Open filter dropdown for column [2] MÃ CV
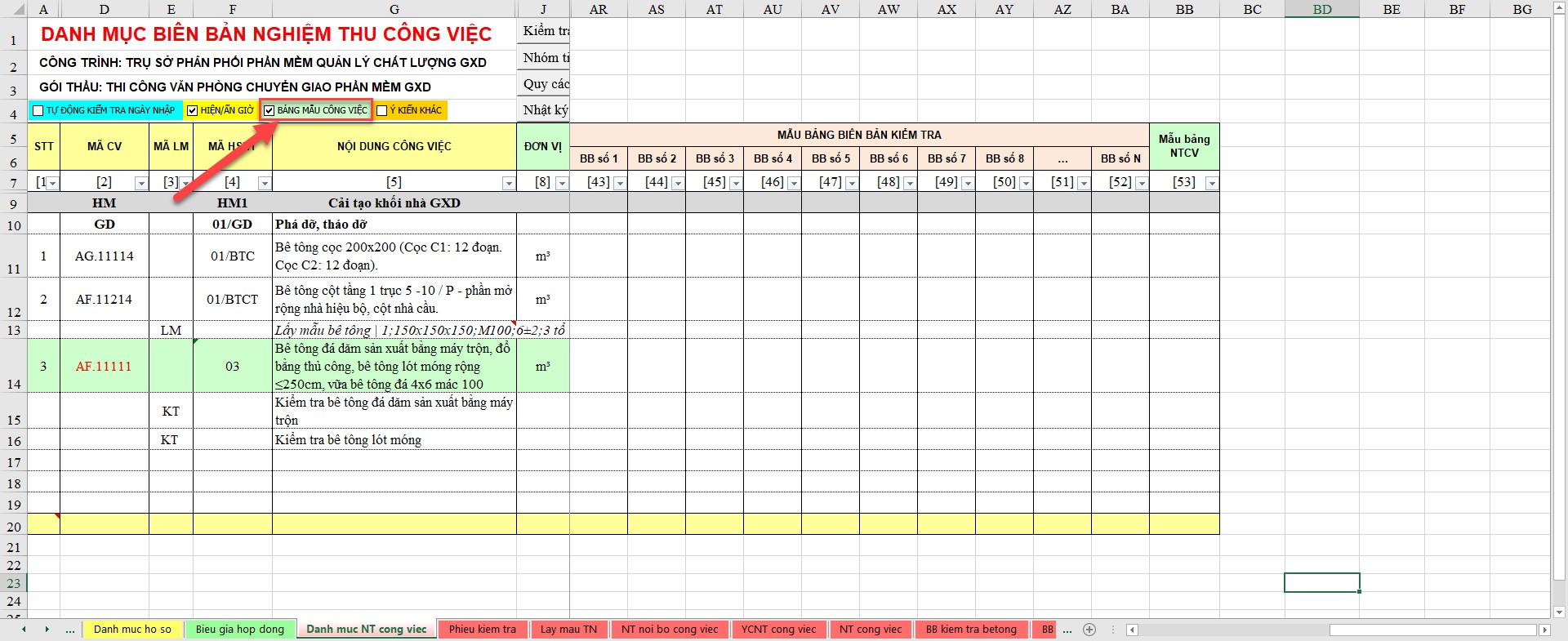The width and height of the screenshot is (1568, 641). 140,184
